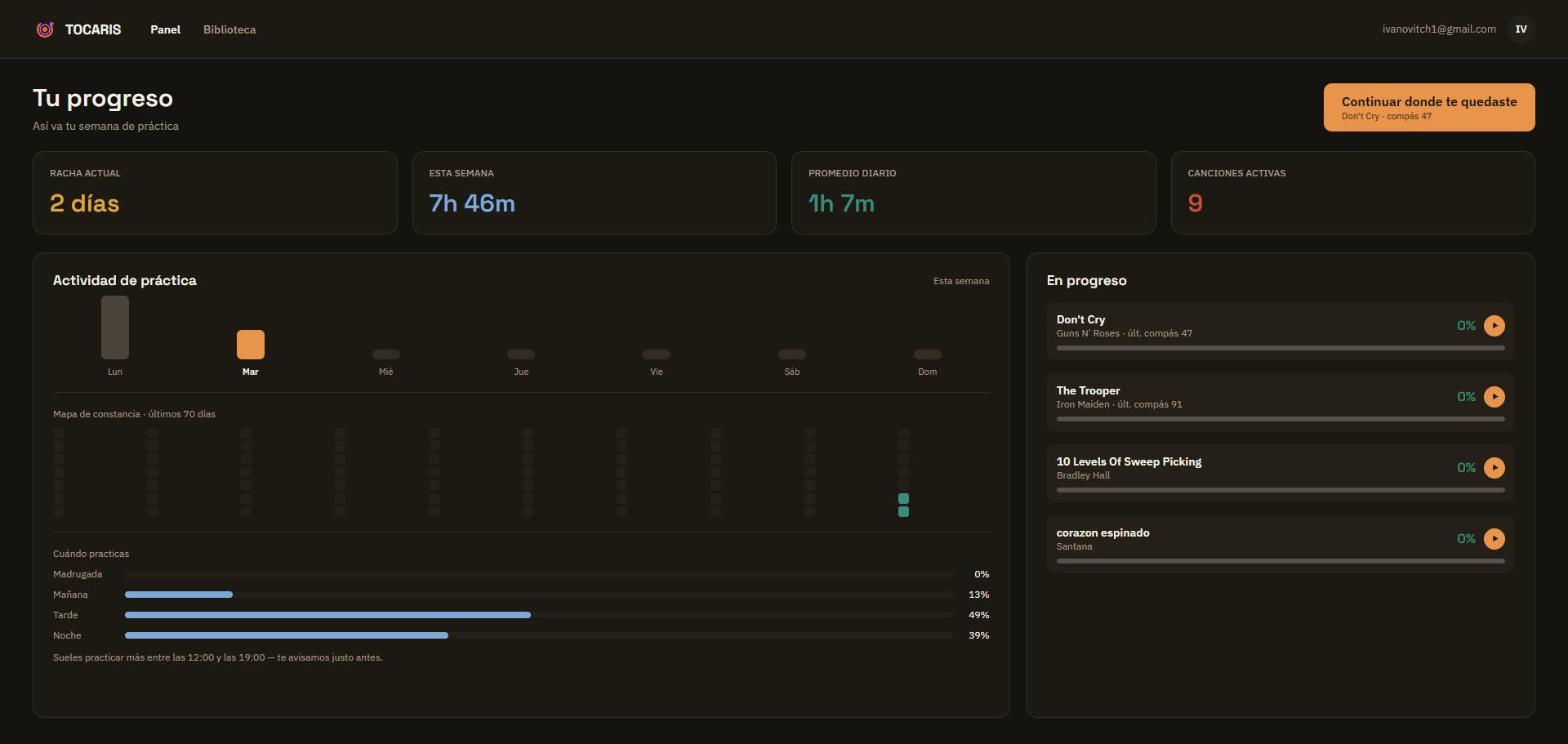Open the 10 Levels Of Sweep Picking title

click(x=1129, y=462)
